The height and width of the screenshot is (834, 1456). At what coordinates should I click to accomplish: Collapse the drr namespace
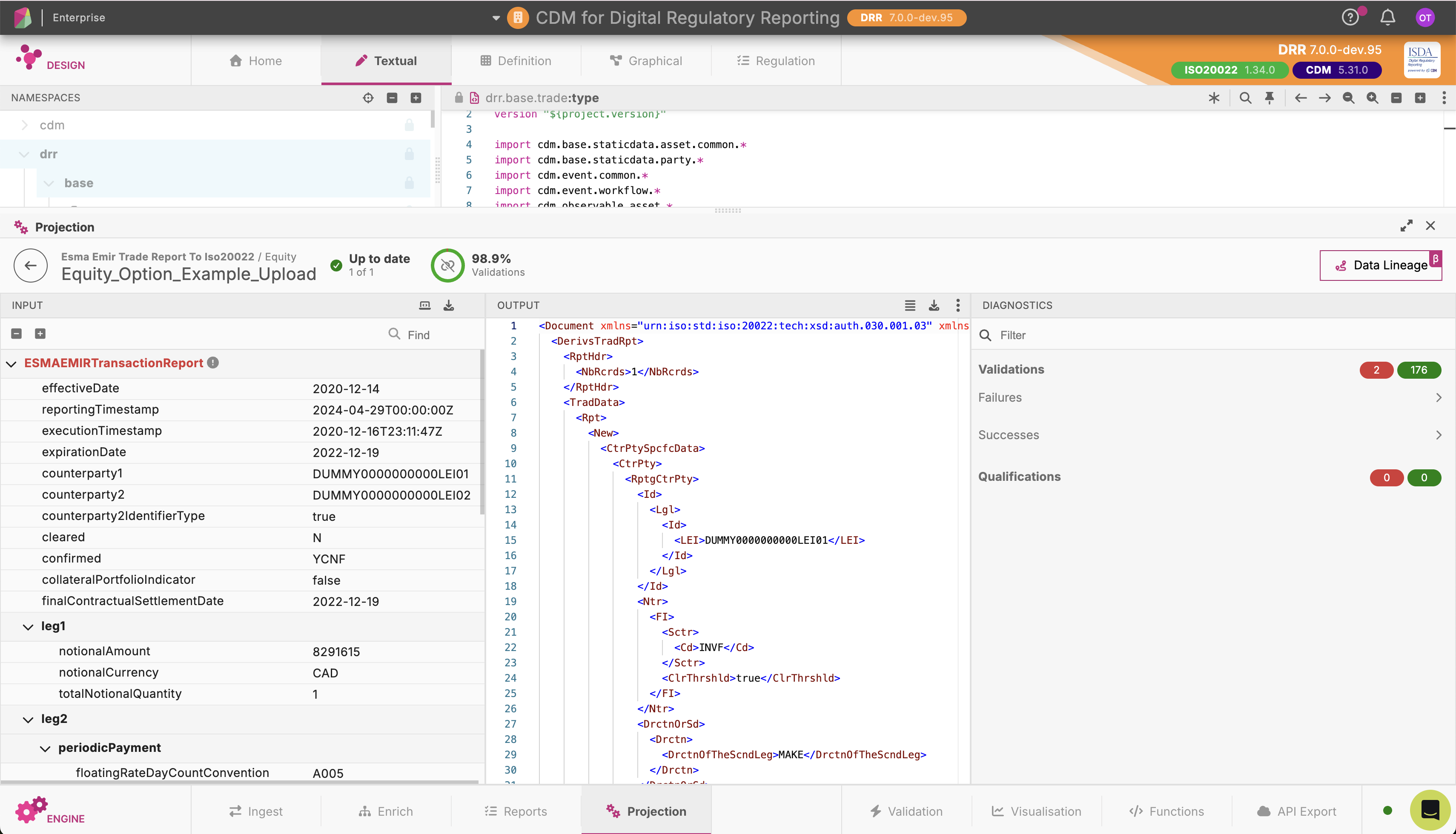point(24,154)
